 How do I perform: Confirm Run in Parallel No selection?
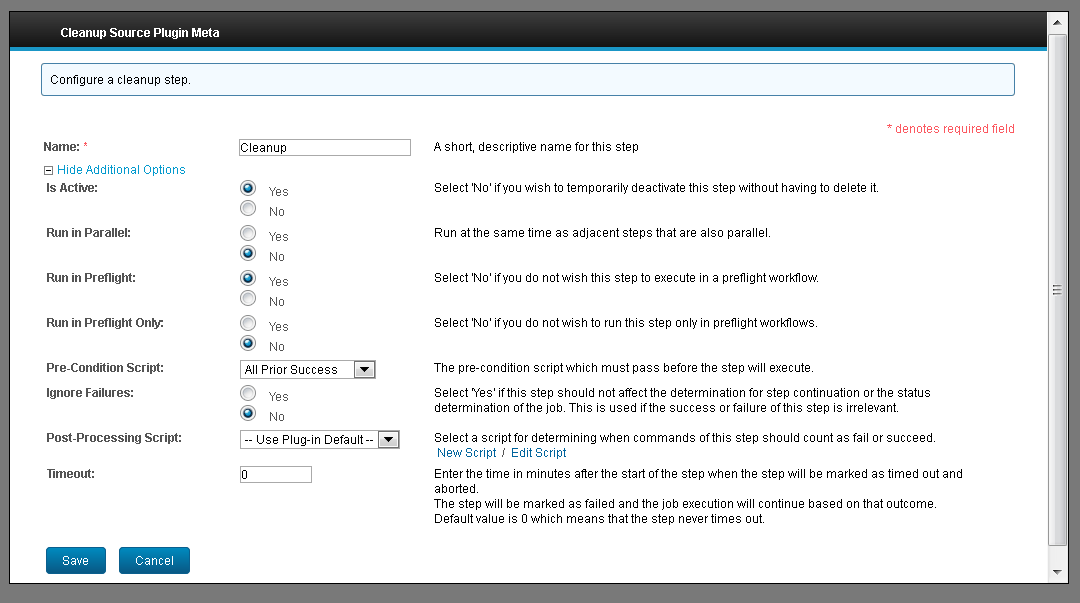(x=248, y=252)
